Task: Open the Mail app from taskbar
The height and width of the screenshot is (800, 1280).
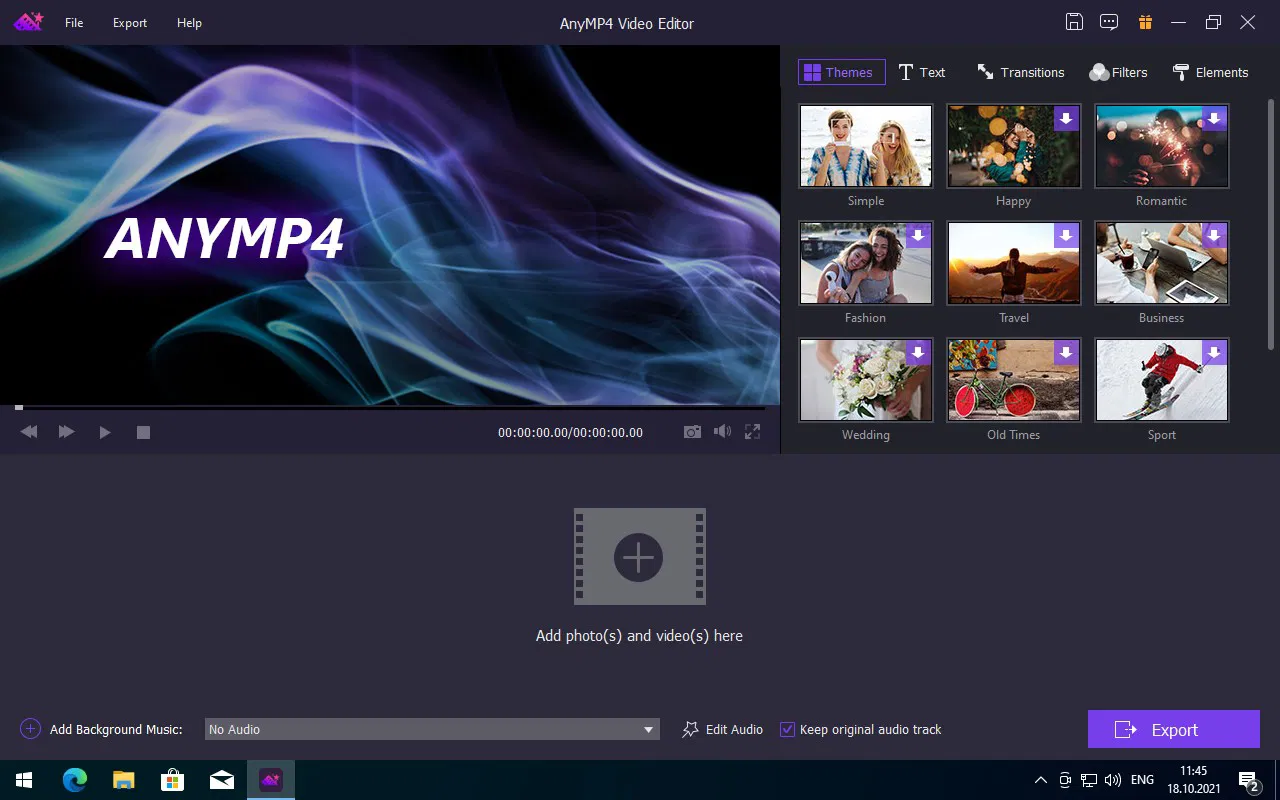Action: [x=221, y=780]
